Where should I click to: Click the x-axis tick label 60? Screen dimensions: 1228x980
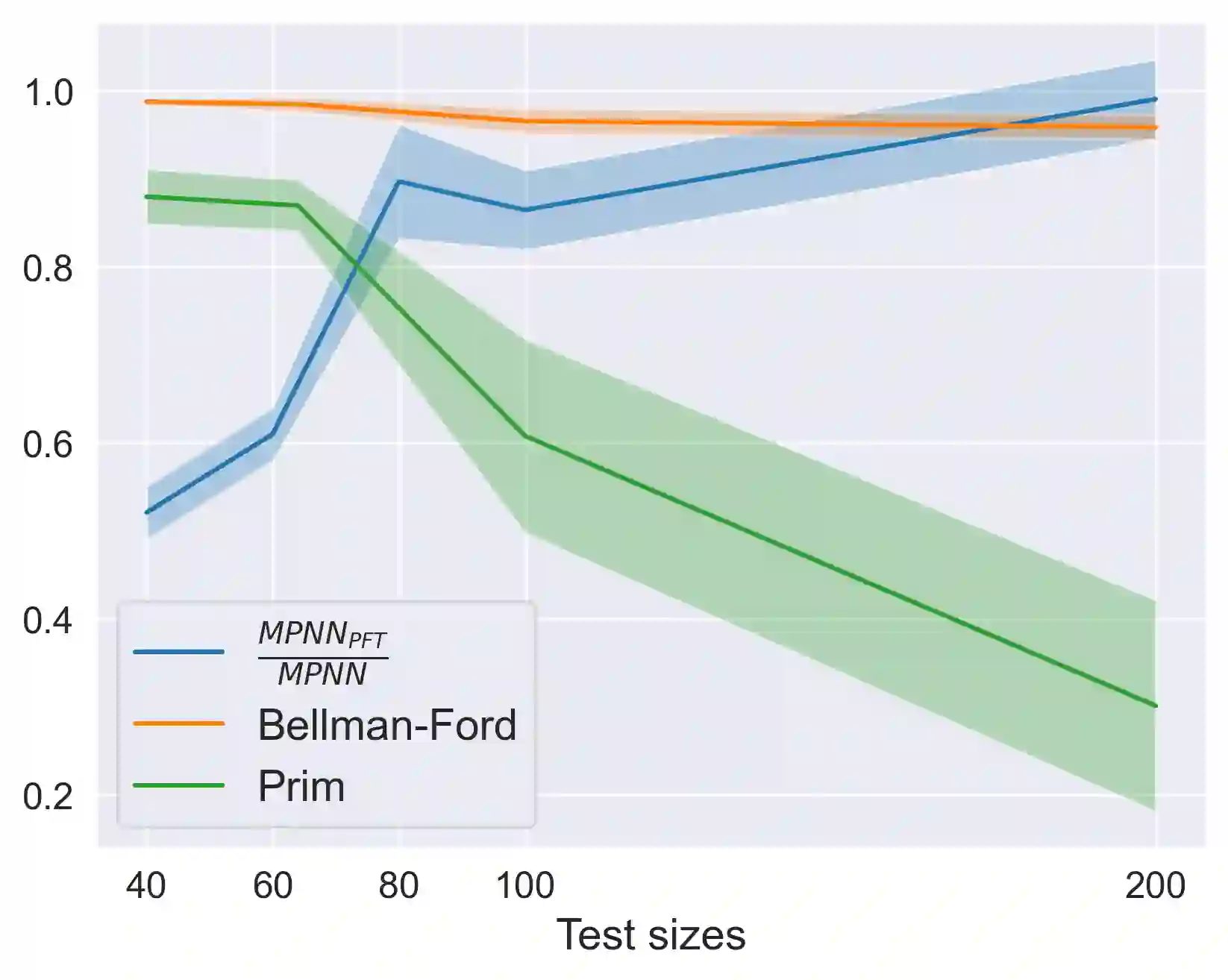[272, 885]
